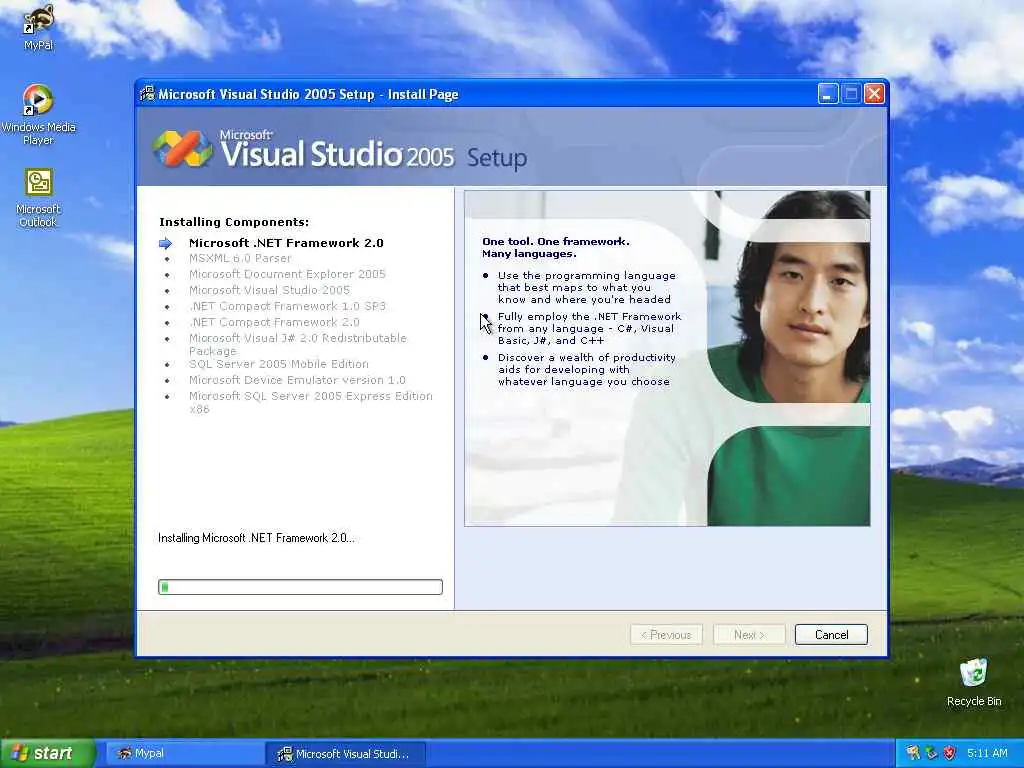Click the blue arrow beside .NET Framework 2.0
This screenshot has width=1024, height=768.
pos(166,243)
